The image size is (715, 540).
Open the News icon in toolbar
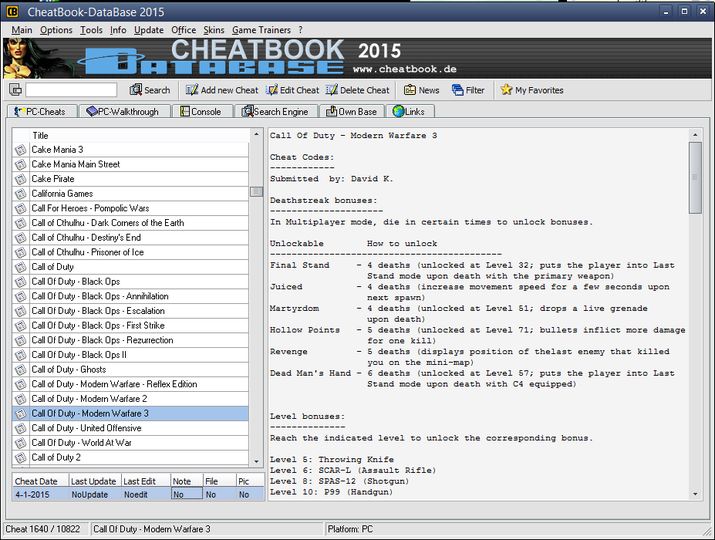pyautogui.click(x=409, y=90)
